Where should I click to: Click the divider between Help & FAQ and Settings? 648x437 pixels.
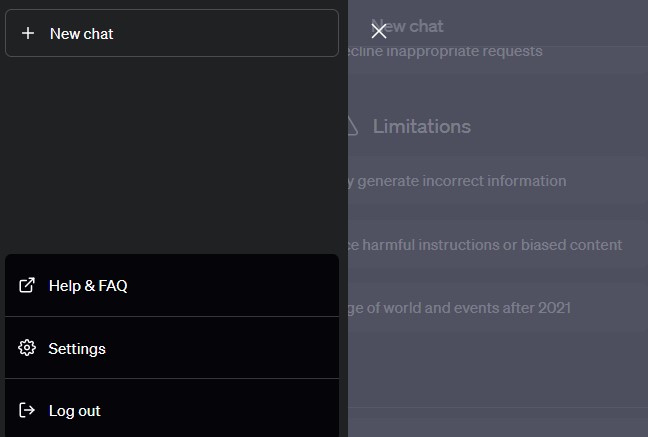[x=172, y=316]
